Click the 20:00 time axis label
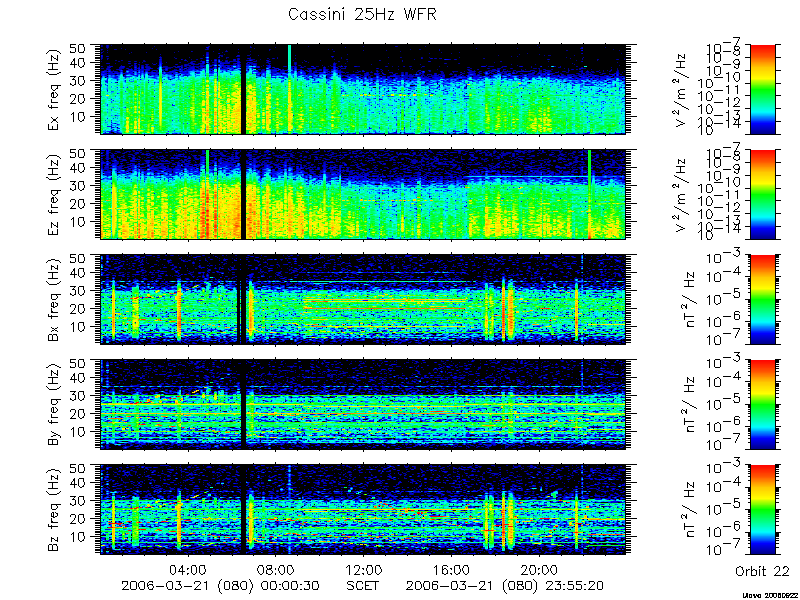The height and width of the screenshot is (600, 800). (539, 568)
